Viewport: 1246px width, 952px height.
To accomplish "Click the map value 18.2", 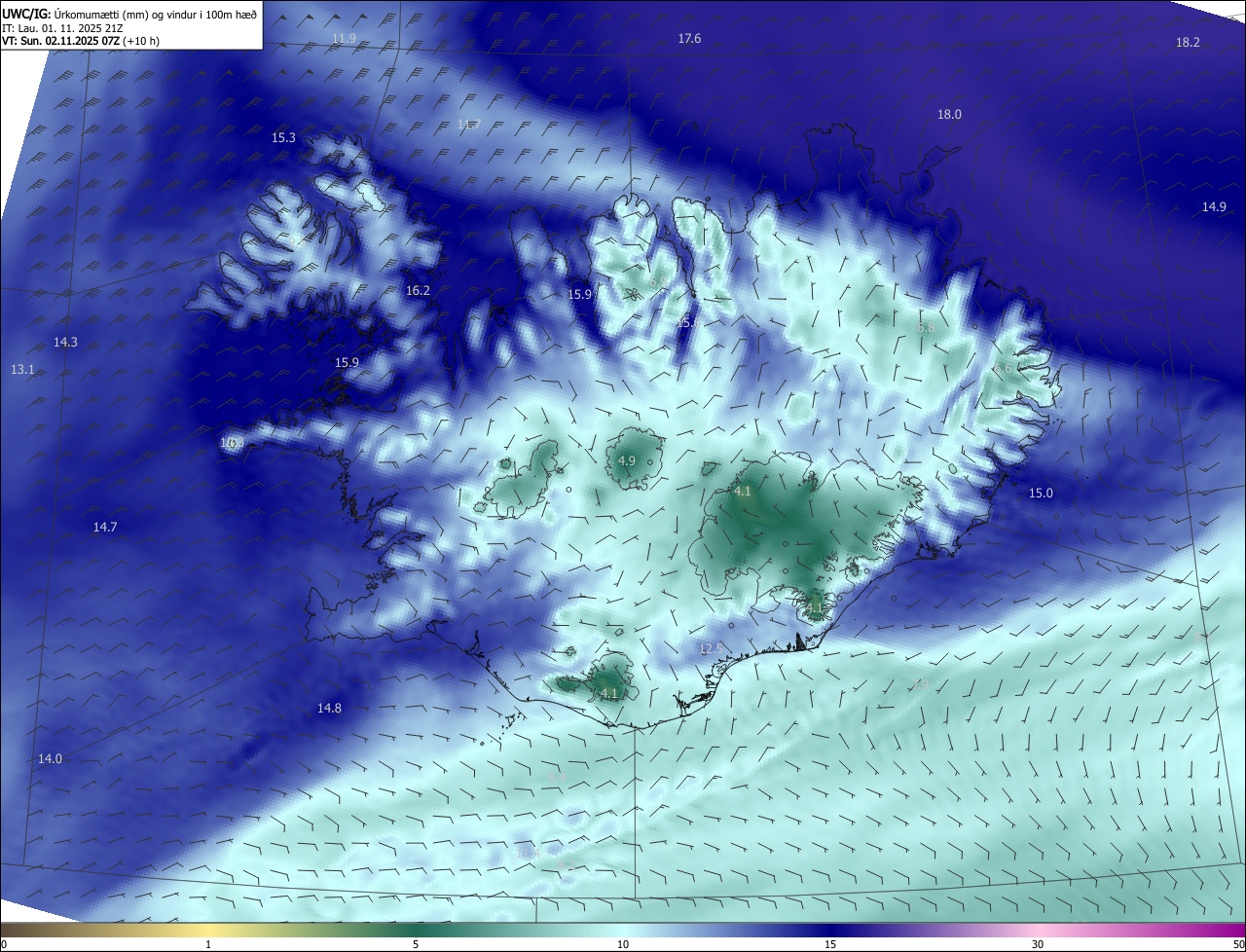I will click(1188, 43).
